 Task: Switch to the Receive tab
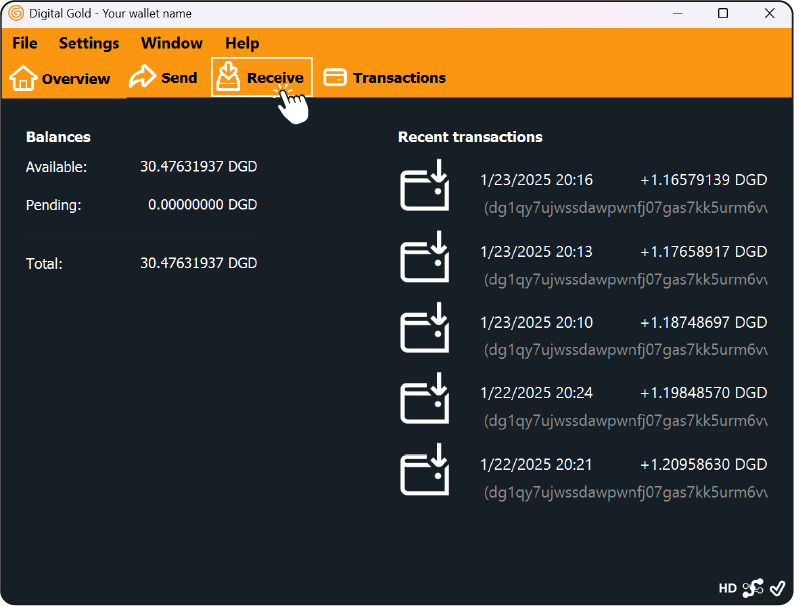[x=262, y=78]
